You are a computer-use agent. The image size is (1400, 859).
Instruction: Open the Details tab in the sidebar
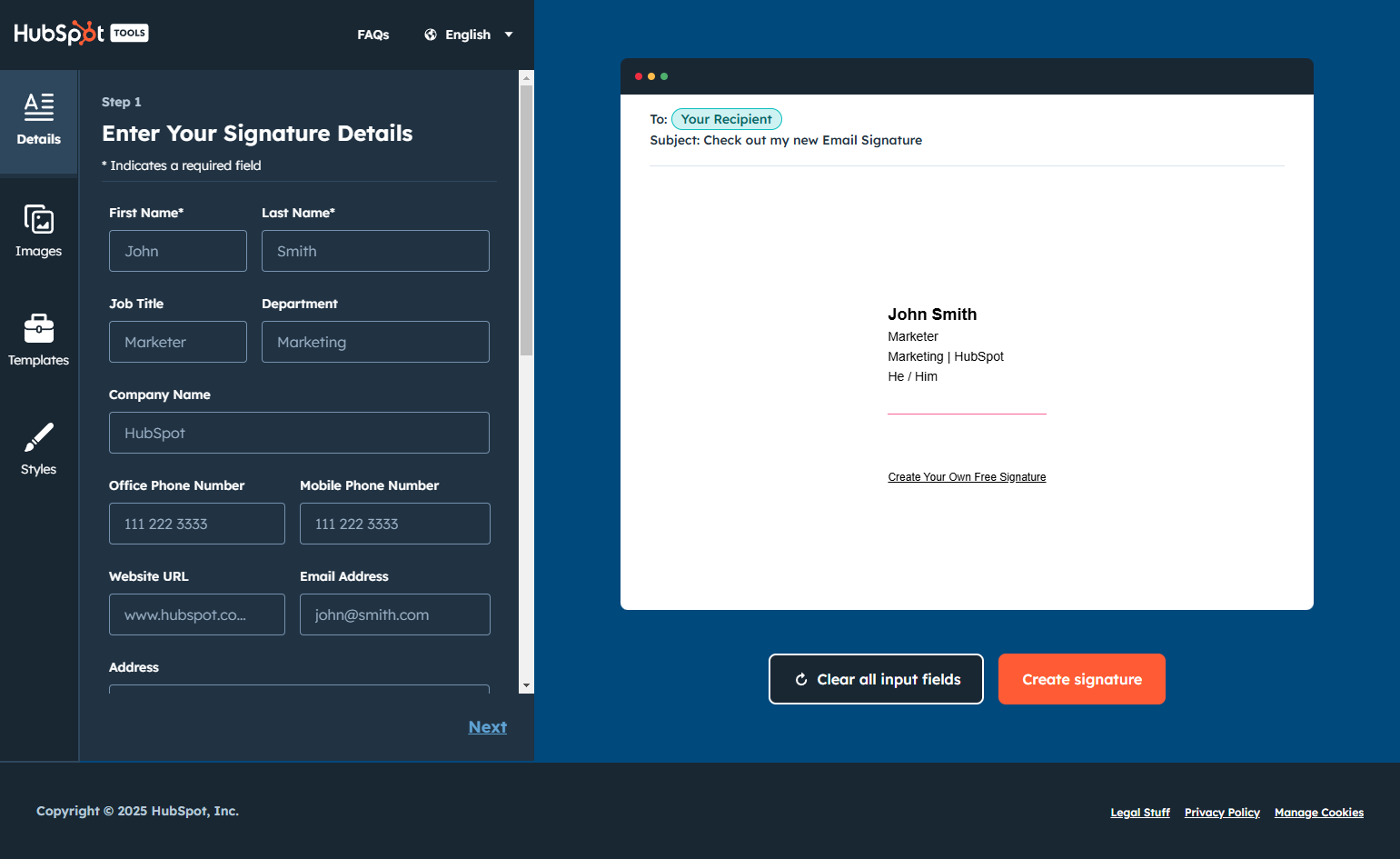click(x=38, y=121)
